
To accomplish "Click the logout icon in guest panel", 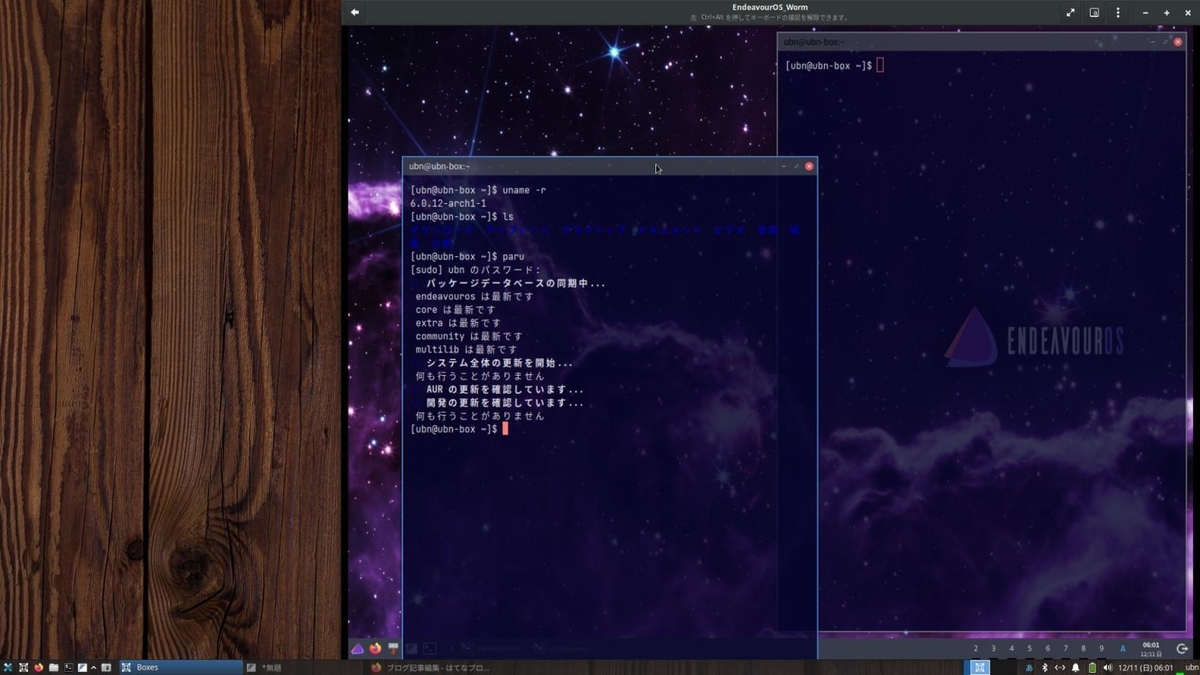I will tap(1182, 648).
